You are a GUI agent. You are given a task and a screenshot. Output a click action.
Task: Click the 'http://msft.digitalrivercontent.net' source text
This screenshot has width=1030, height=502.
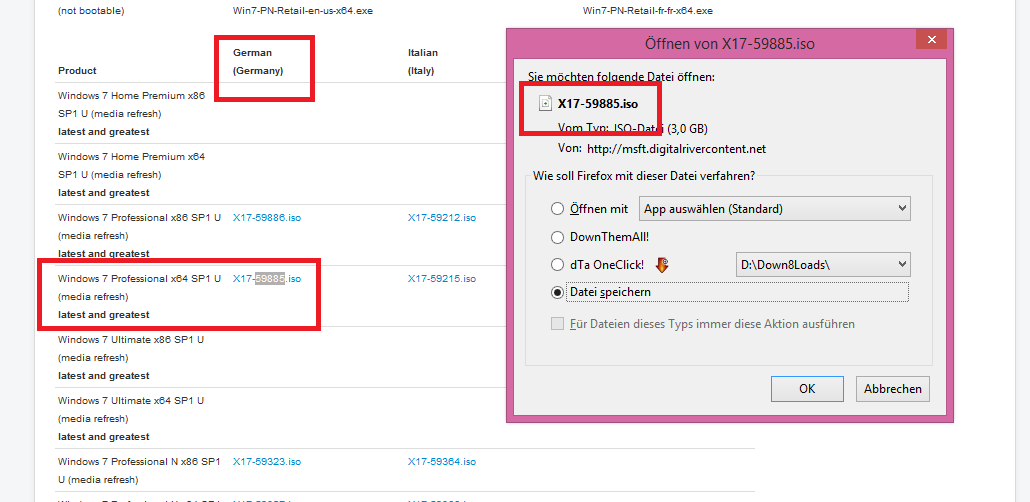coord(677,149)
